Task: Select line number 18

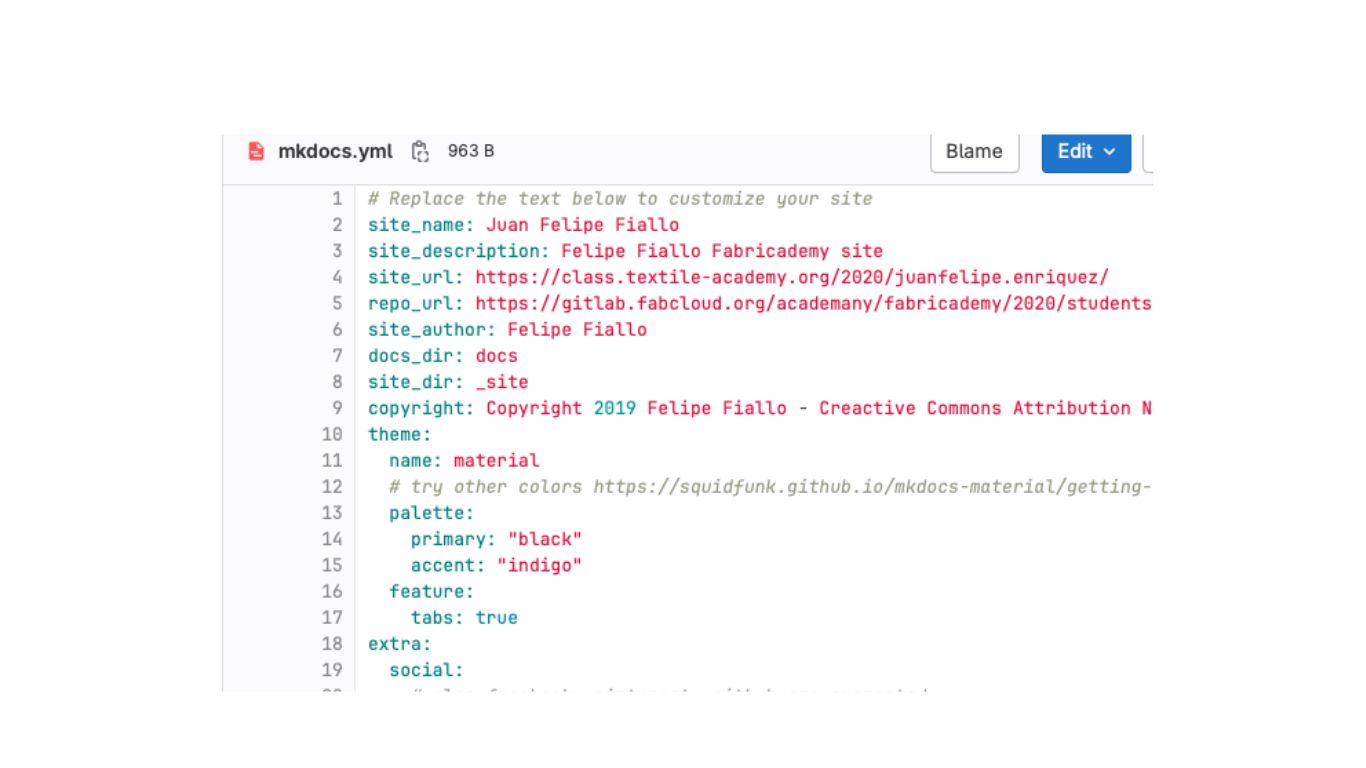Action: tap(332, 644)
